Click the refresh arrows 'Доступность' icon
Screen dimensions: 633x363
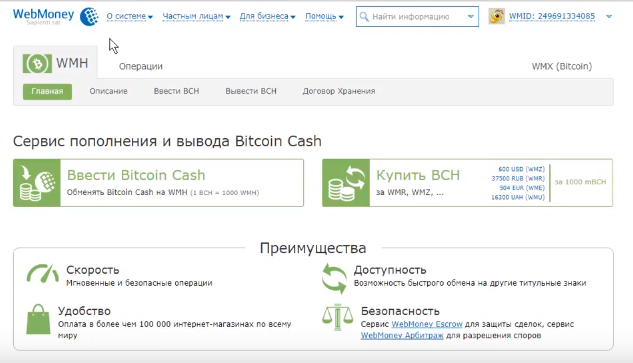pos(334,278)
